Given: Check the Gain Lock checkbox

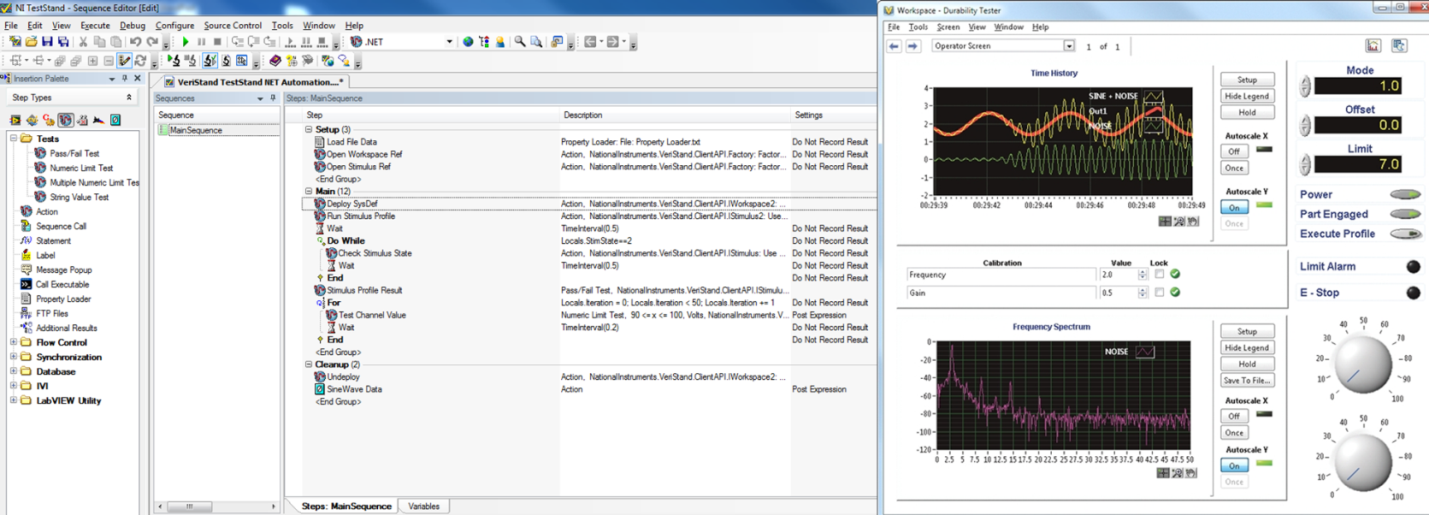Looking at the screenshot, I should point(1159,293).
